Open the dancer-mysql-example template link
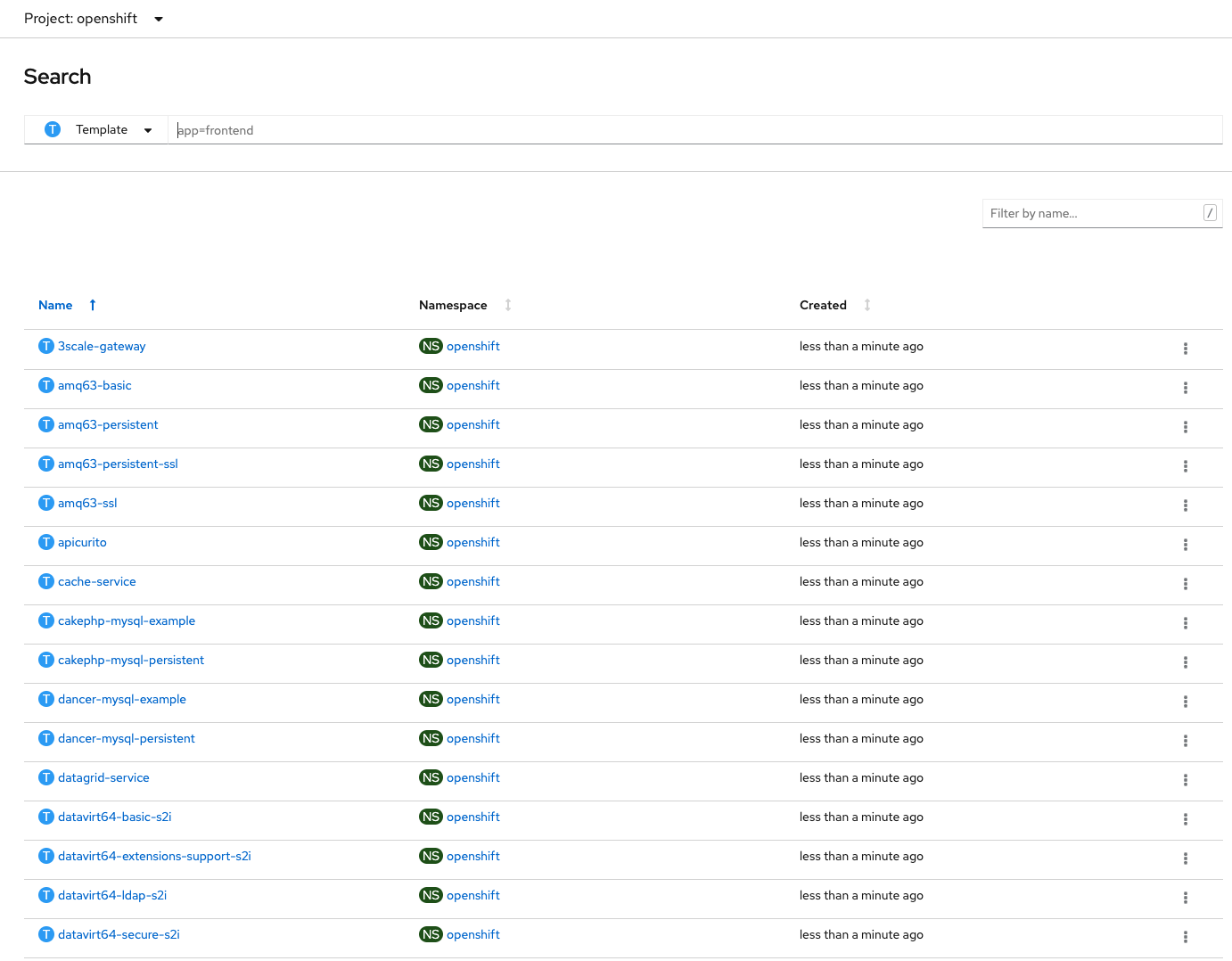Viewport: 1232px width, 961px height. pyautogui.click(x=122, y=699)
